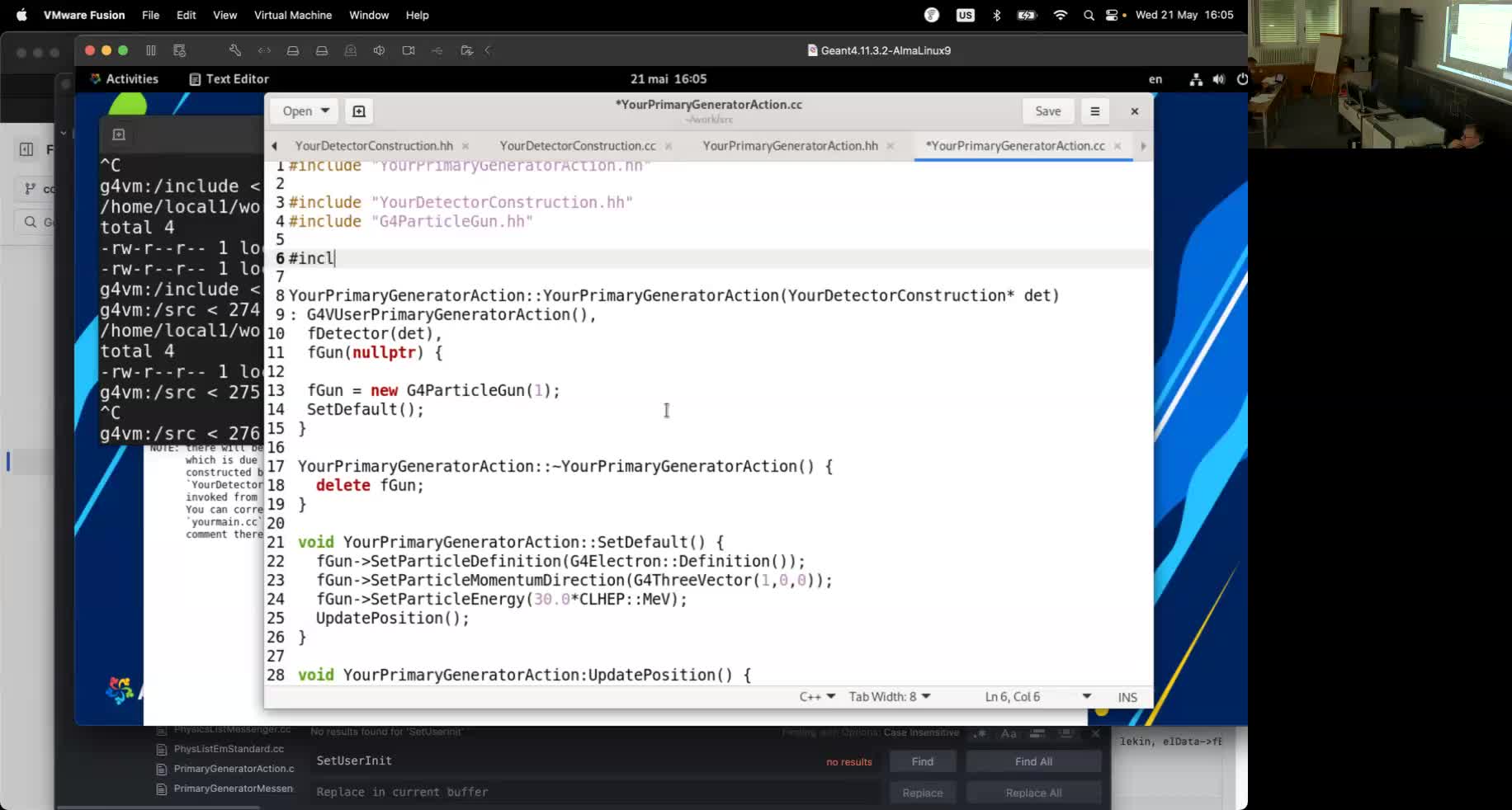This screenshot has width=1512, height=810.
Task: Click the VMware snapshot icon
Action: point(180,50)
